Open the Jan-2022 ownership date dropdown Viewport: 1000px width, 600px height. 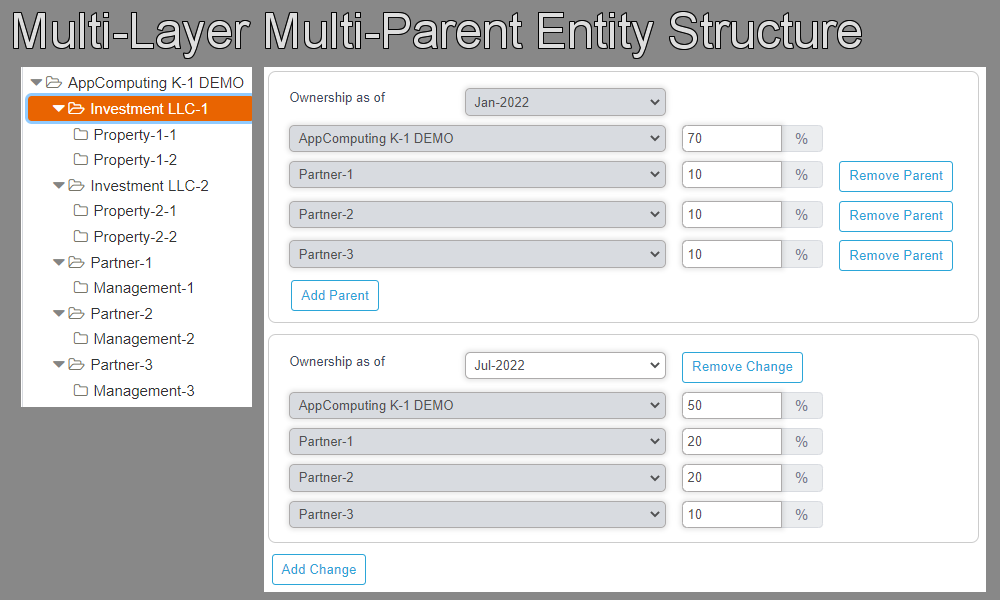coord(565,102)
